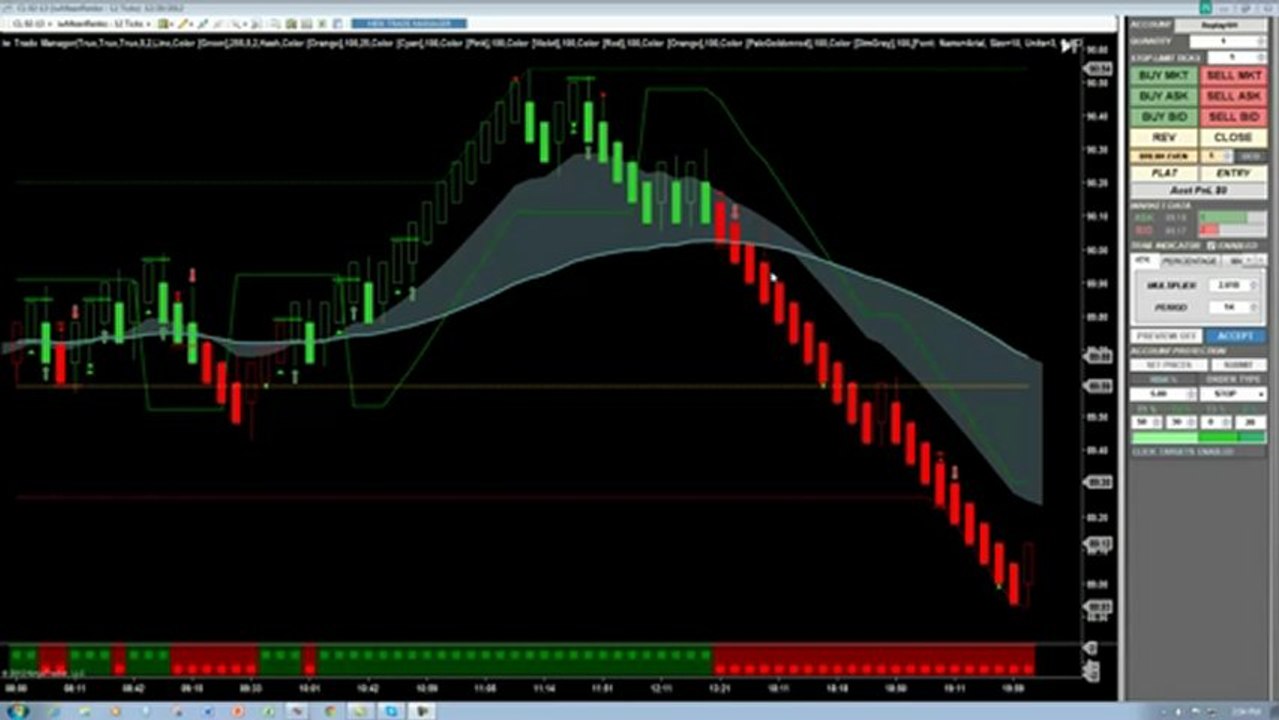Click the FLAT button
The height and width of the screenshot is (720, 1279).
click(x=1163, y=173)
